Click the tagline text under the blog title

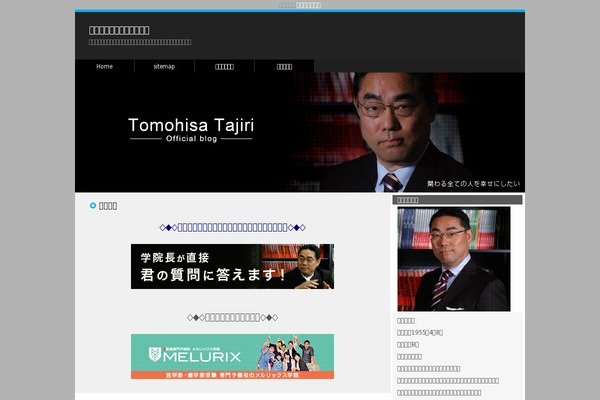[140, 42]
